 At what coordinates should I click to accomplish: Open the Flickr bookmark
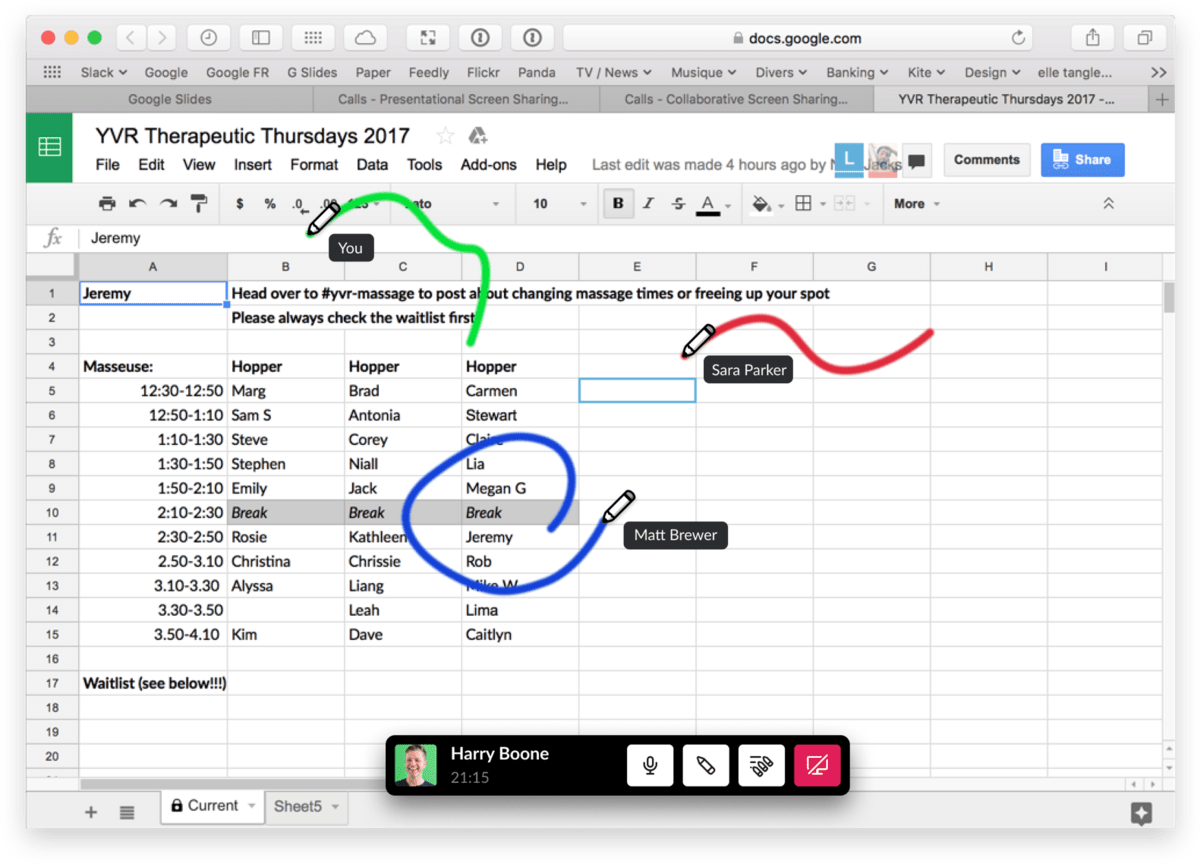484,72
